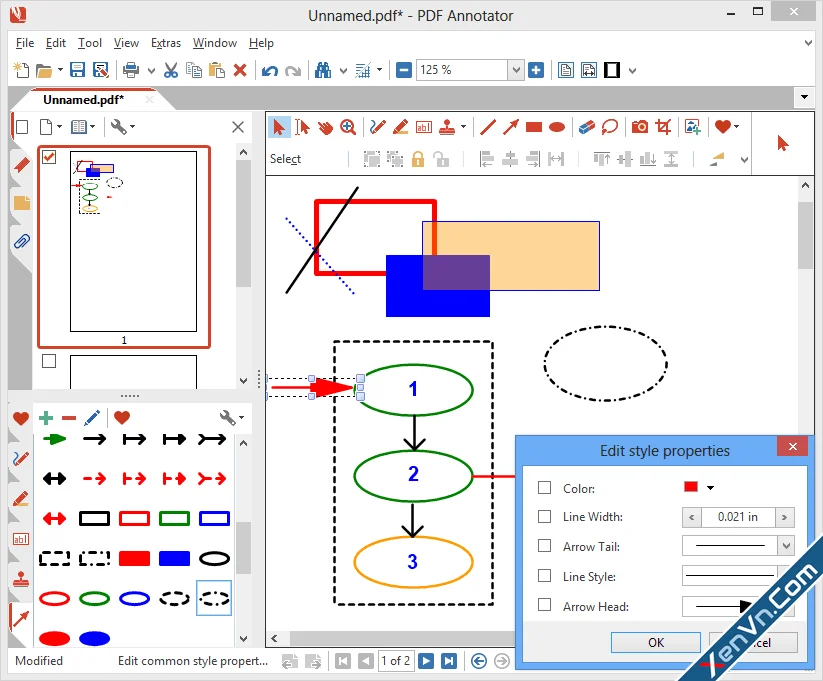The width and height of the screenshot is (823, 681).
Task: Open the document tabs list dropdown
Action: (804, 98)
